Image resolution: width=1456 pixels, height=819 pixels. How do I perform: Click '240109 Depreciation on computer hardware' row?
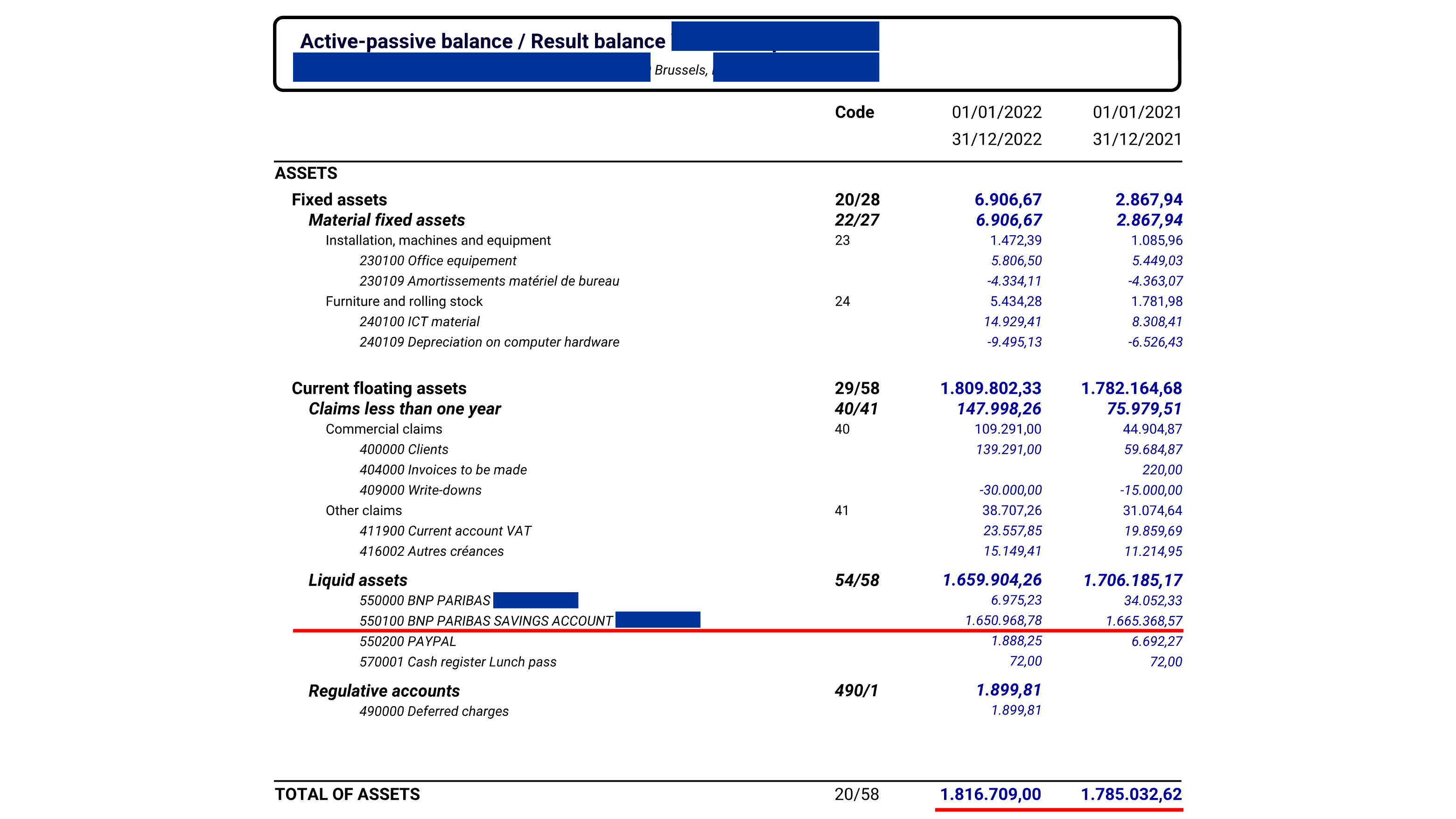490,342
